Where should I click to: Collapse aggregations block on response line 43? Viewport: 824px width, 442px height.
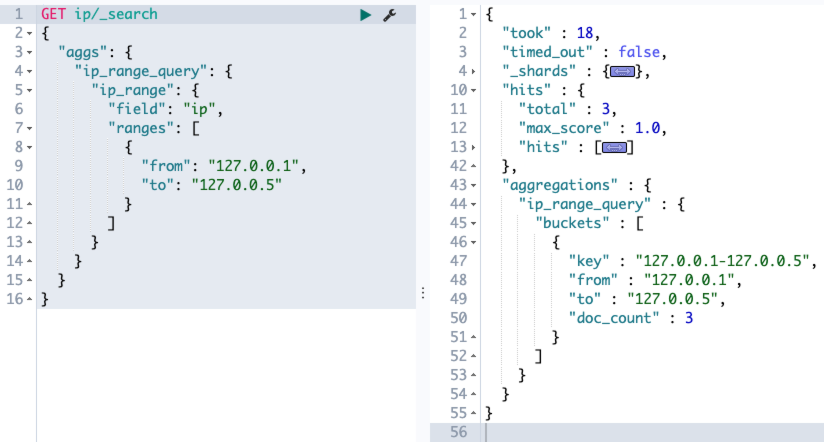[x=473, y=186]
